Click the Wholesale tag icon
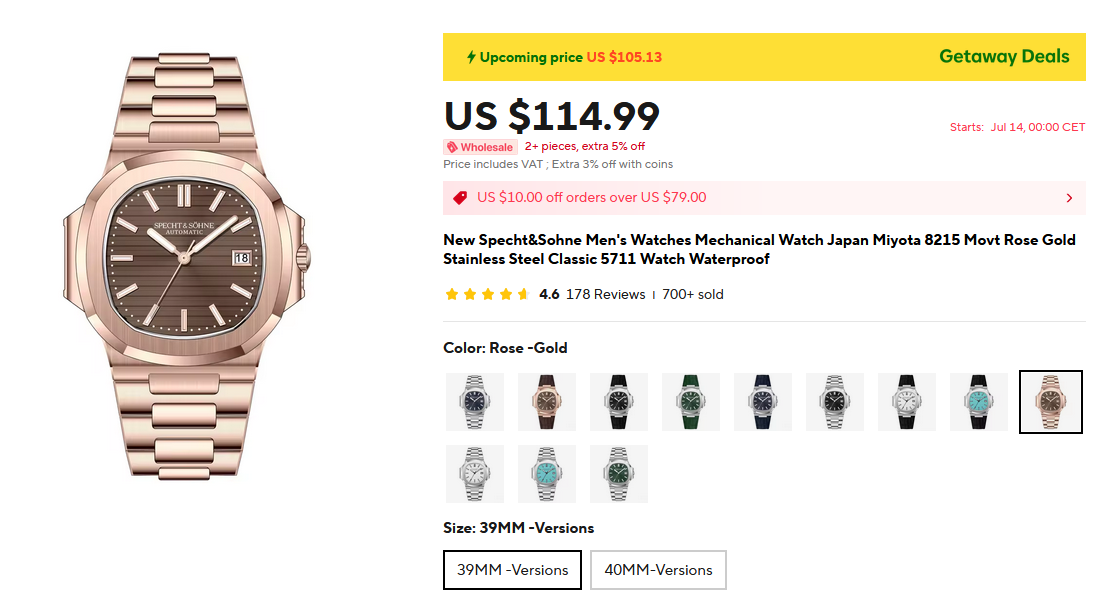 [x=452, y=147]
